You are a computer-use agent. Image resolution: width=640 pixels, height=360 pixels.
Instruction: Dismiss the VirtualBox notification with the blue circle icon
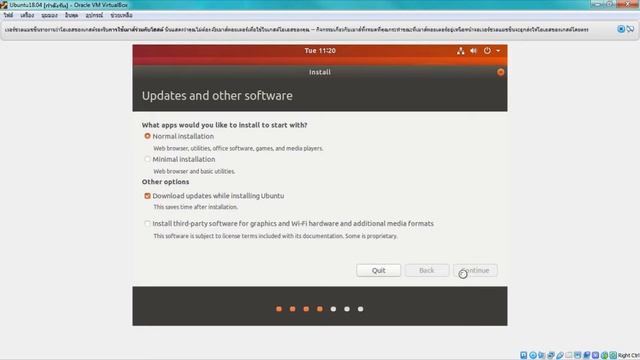[621, 29]
